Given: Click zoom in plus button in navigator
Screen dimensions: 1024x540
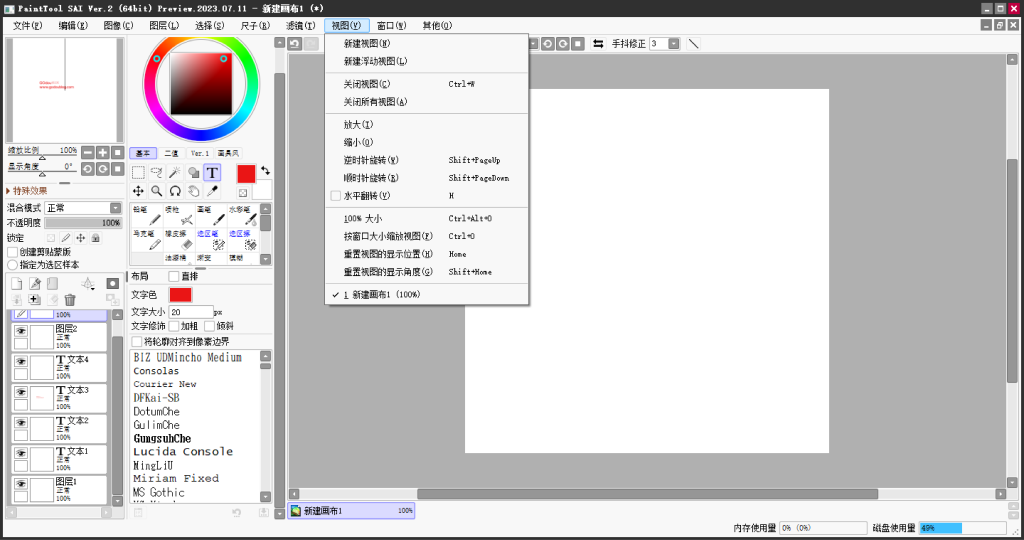Looking at the screenshot, I should (x=103, y=152).
